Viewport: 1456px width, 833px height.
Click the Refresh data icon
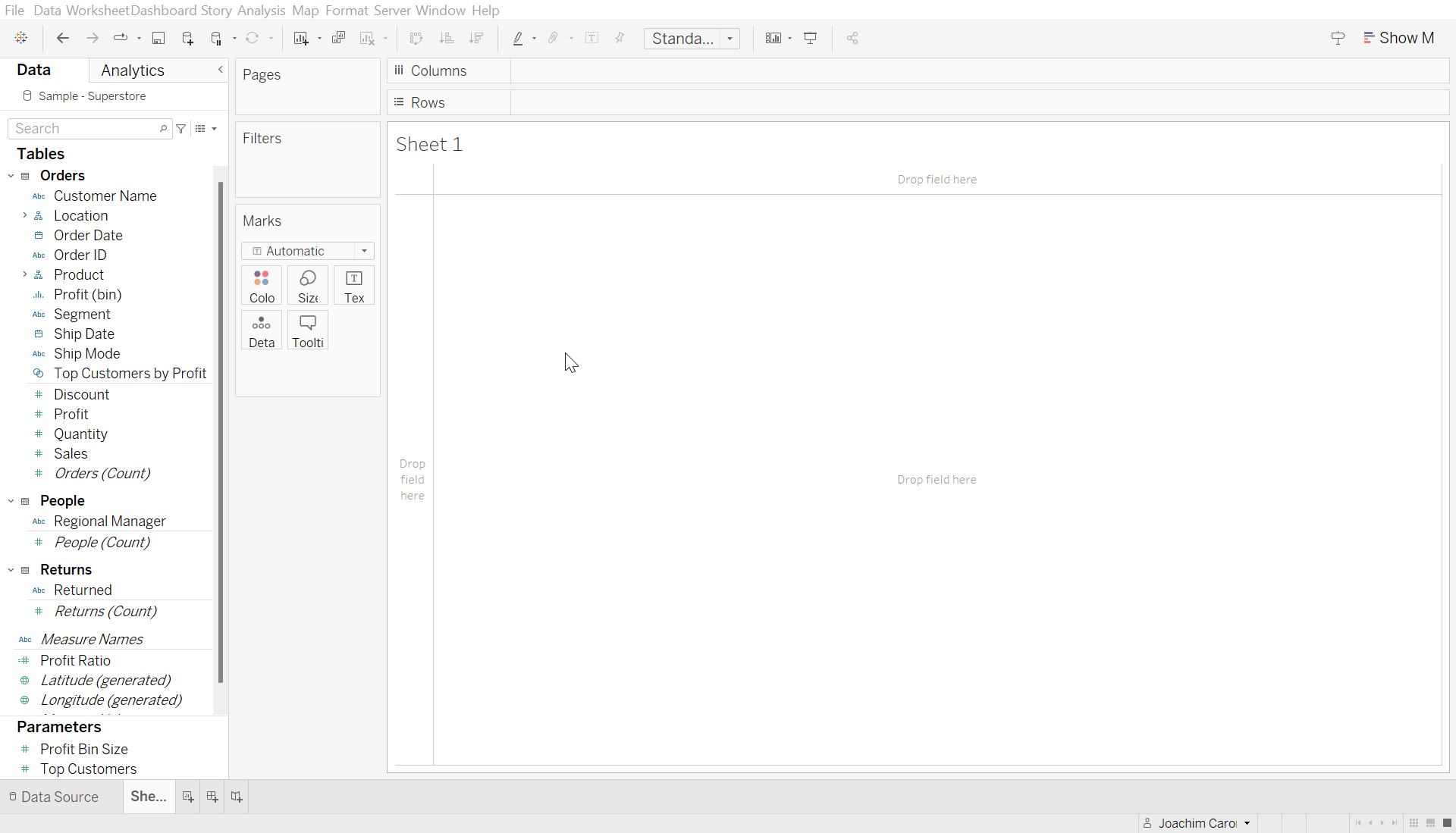[253, 38]
